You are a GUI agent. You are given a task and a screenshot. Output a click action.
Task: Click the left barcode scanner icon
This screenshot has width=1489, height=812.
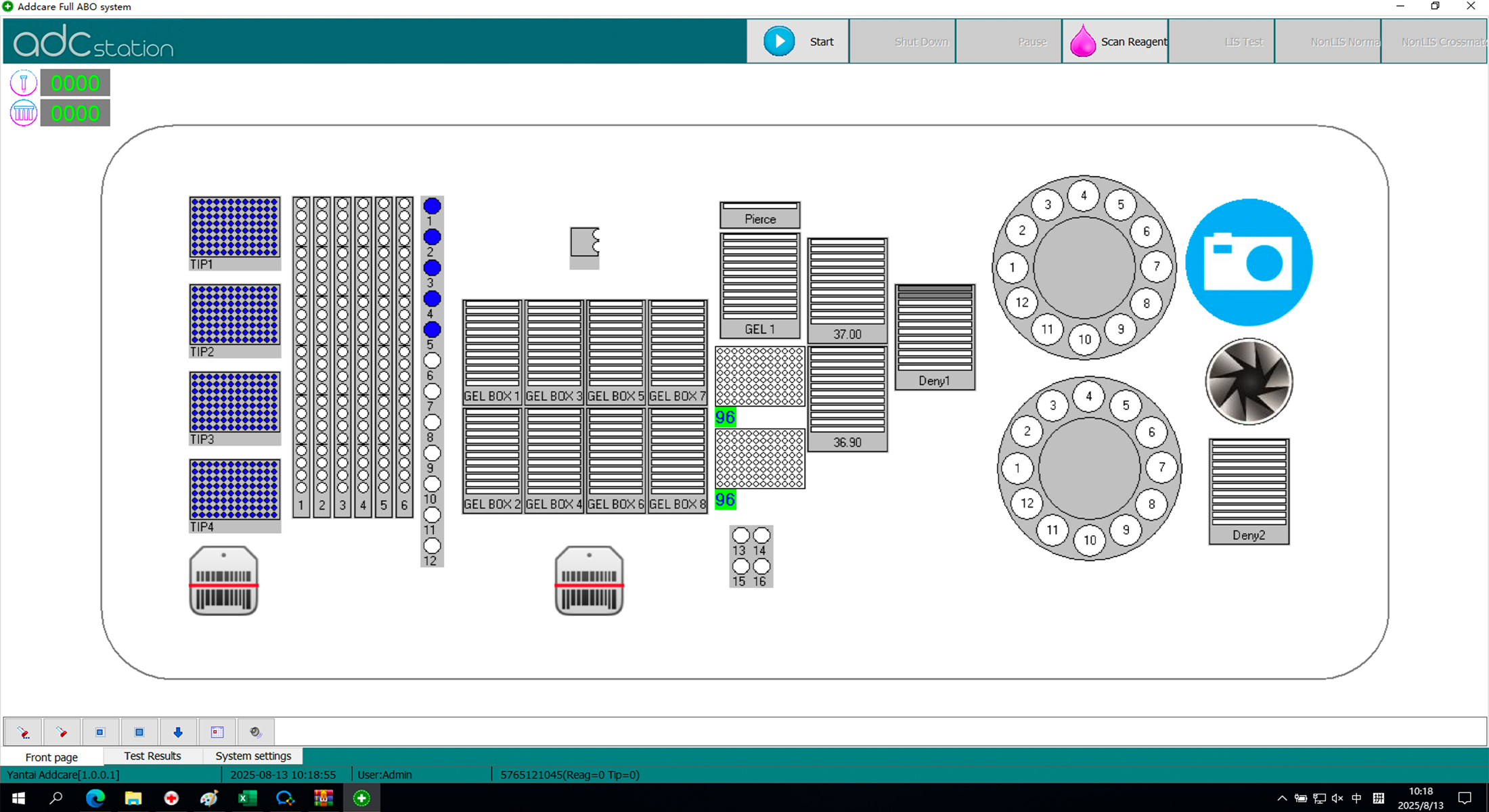[223, 580]
